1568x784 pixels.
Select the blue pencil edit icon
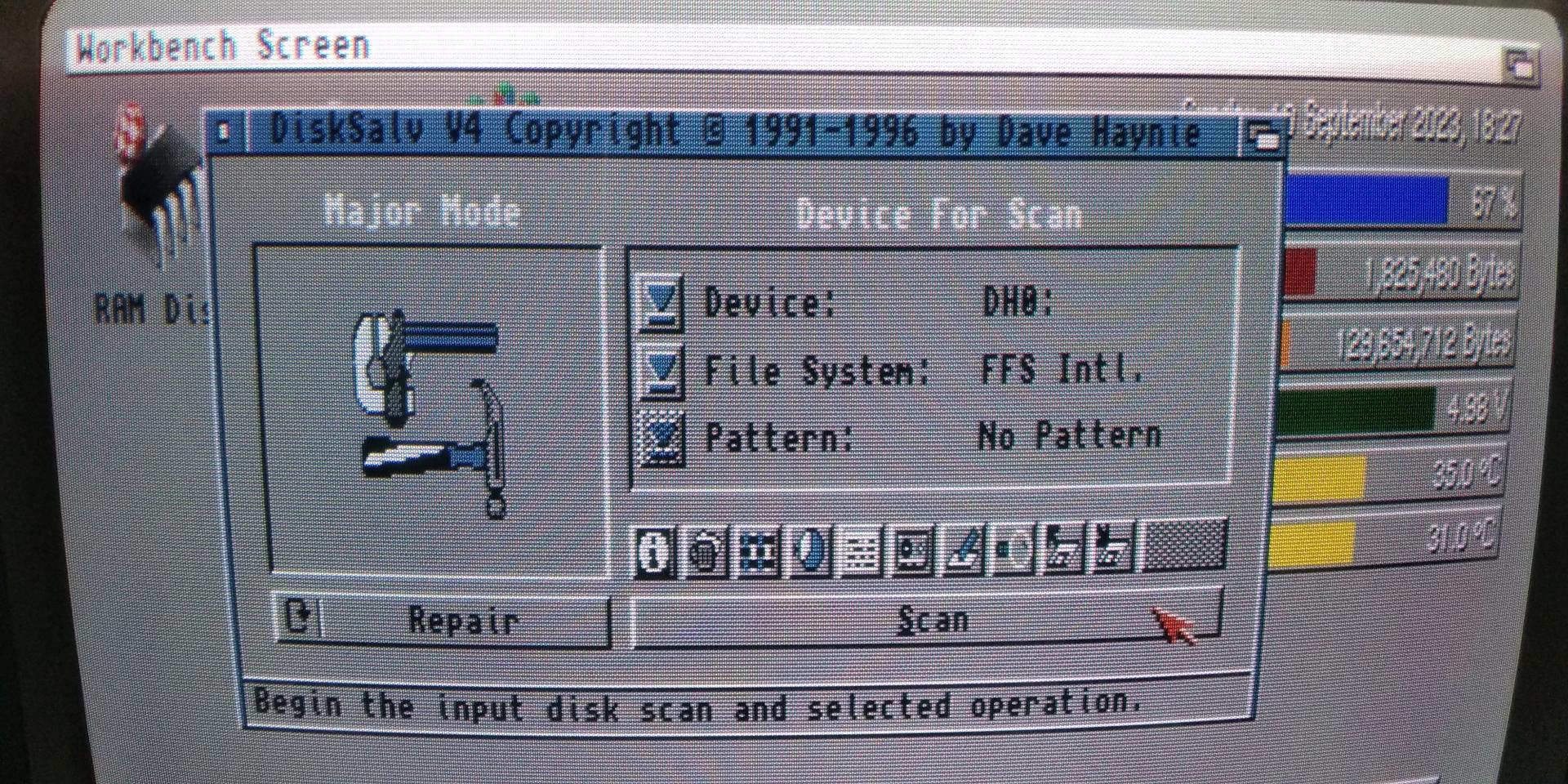click(963, 549)
